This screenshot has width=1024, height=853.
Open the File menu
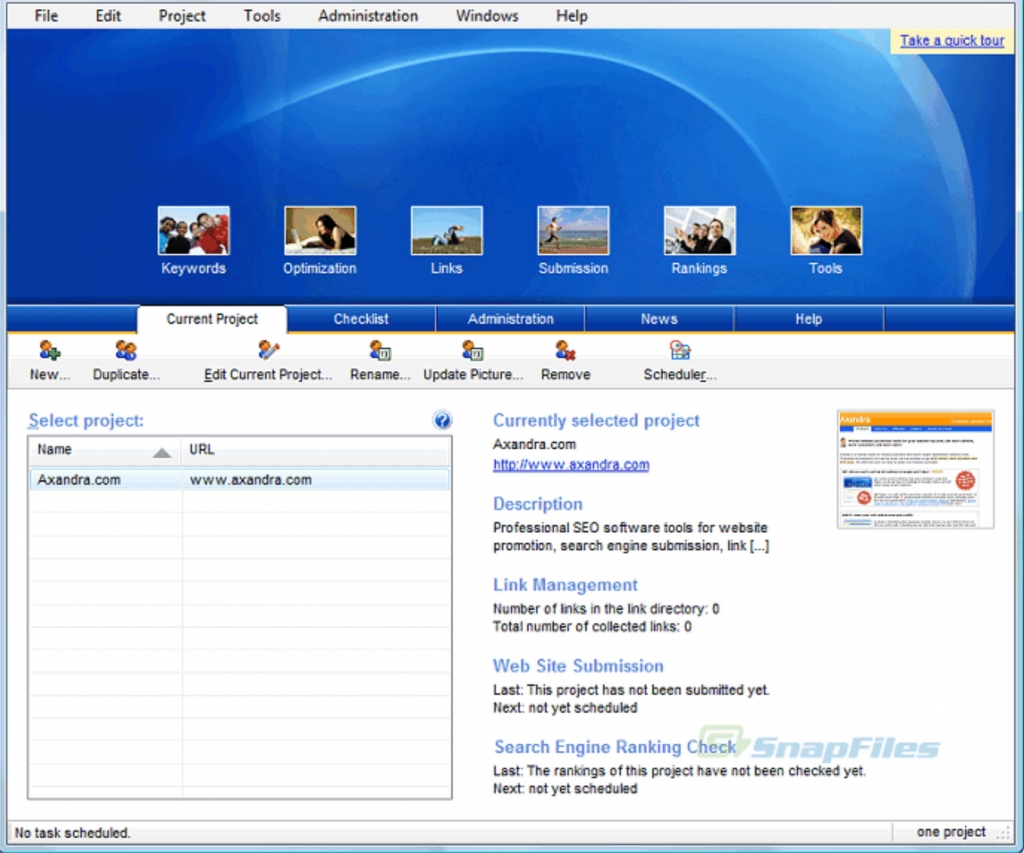pyautogui.click(x=46, y=16)
